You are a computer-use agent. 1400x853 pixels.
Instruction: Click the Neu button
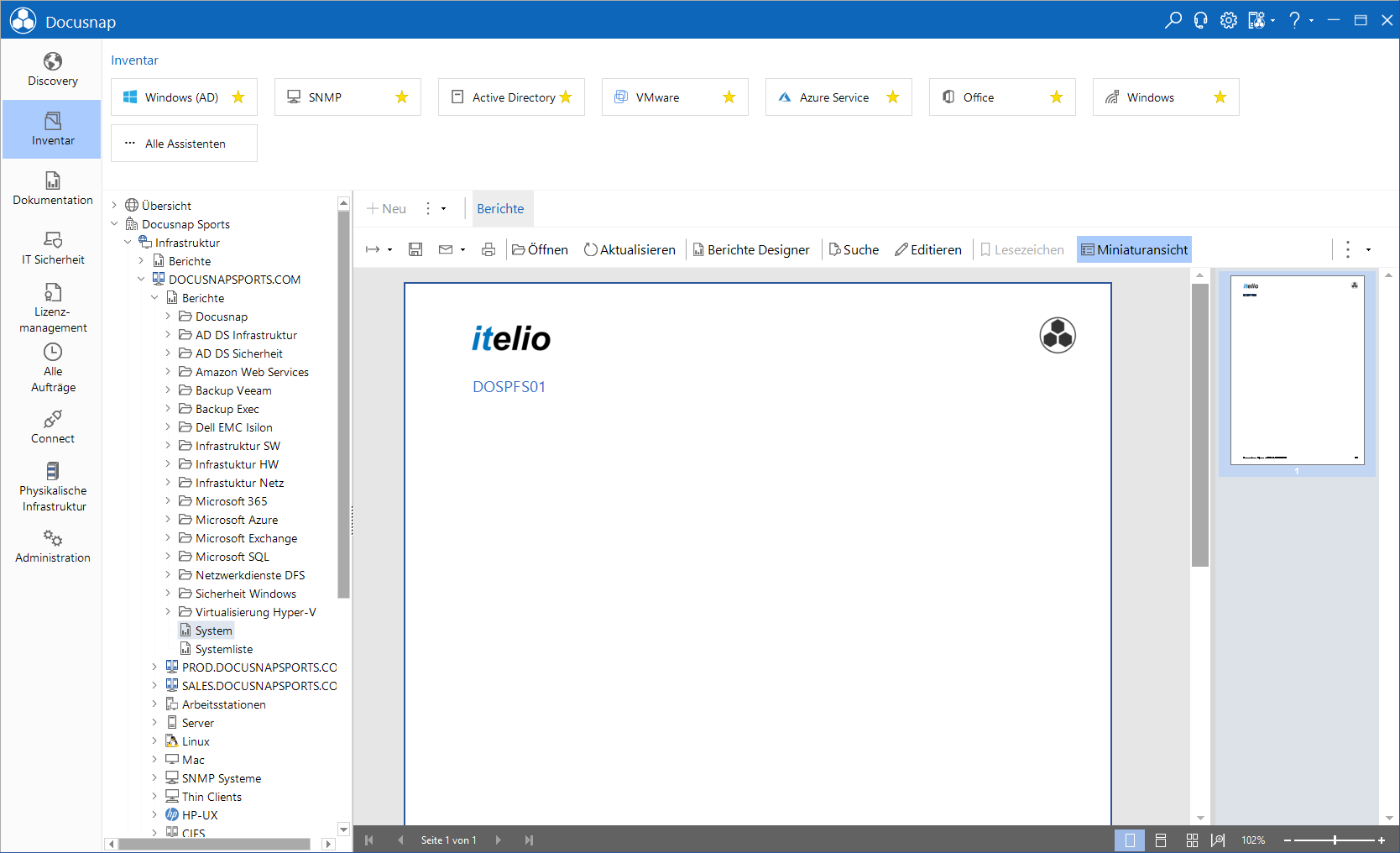[x=386, y=209]
